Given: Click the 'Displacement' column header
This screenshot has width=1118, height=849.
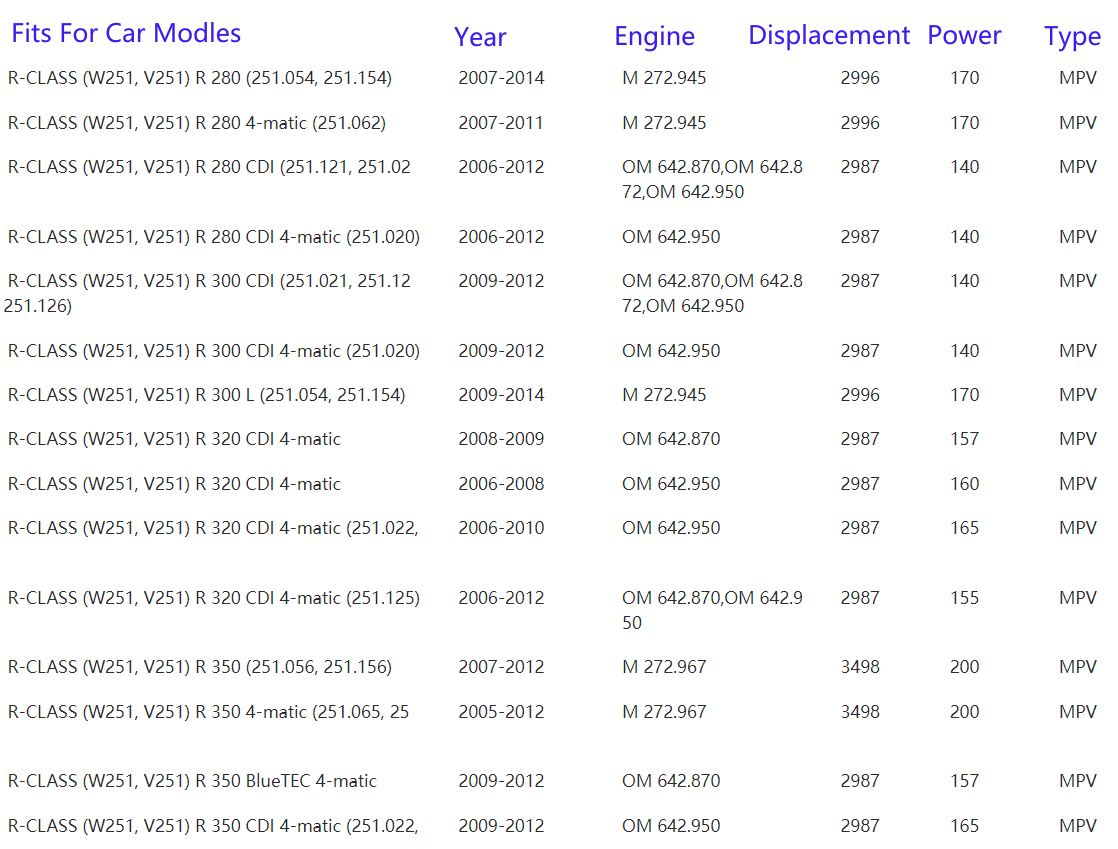Looking at the screenshot, I should pyautogui.click(x=829, y=35).
